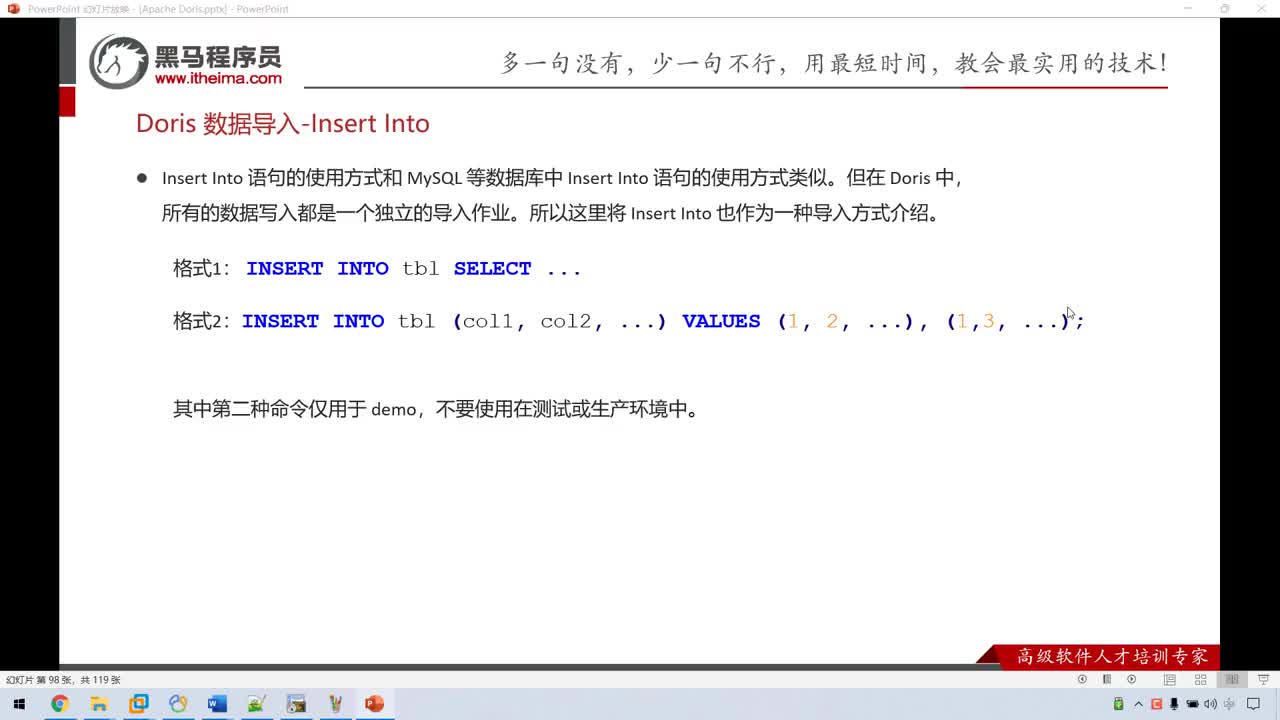Restore down the PowerPoint window
The width and height of the screenshot is (1280, 720).
pos(1225,9)
